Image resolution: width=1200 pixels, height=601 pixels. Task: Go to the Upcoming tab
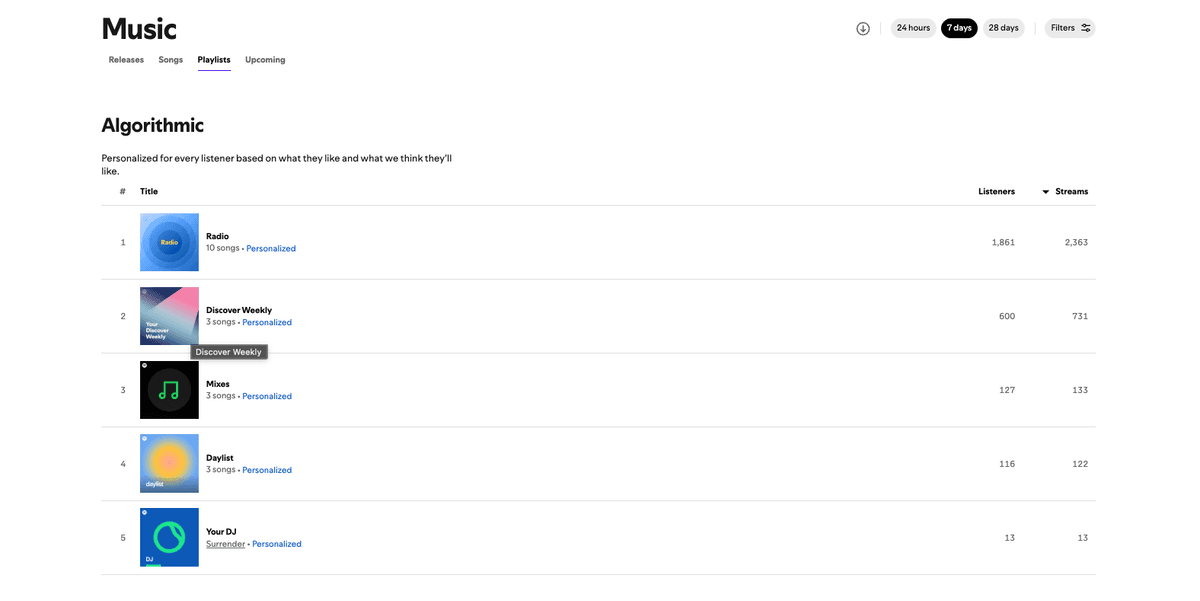pyautogui.click(x=265, y=60)
